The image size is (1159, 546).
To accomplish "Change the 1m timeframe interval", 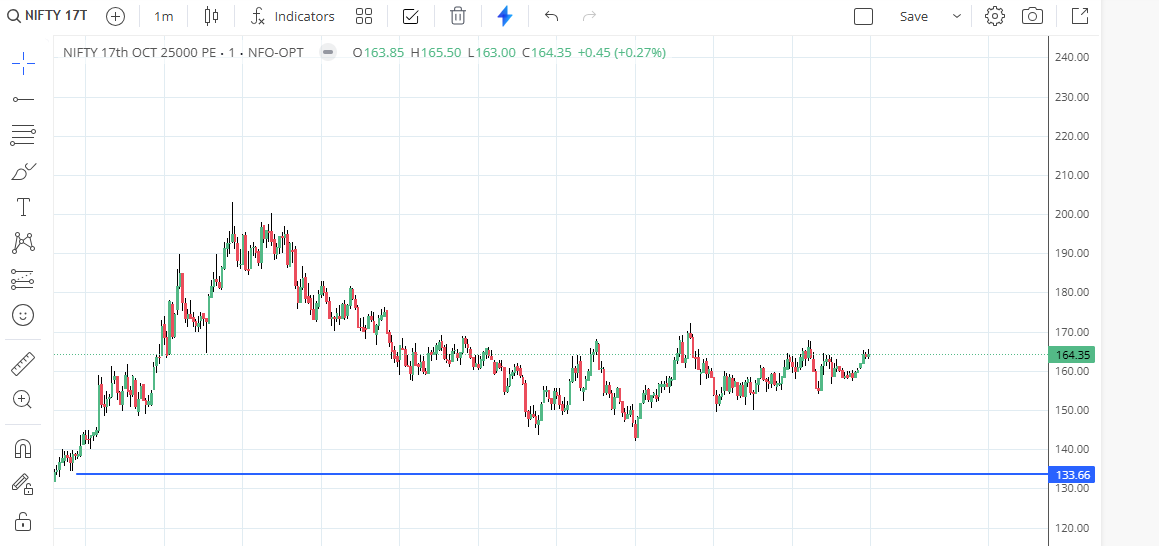I will tap(164, 16).
